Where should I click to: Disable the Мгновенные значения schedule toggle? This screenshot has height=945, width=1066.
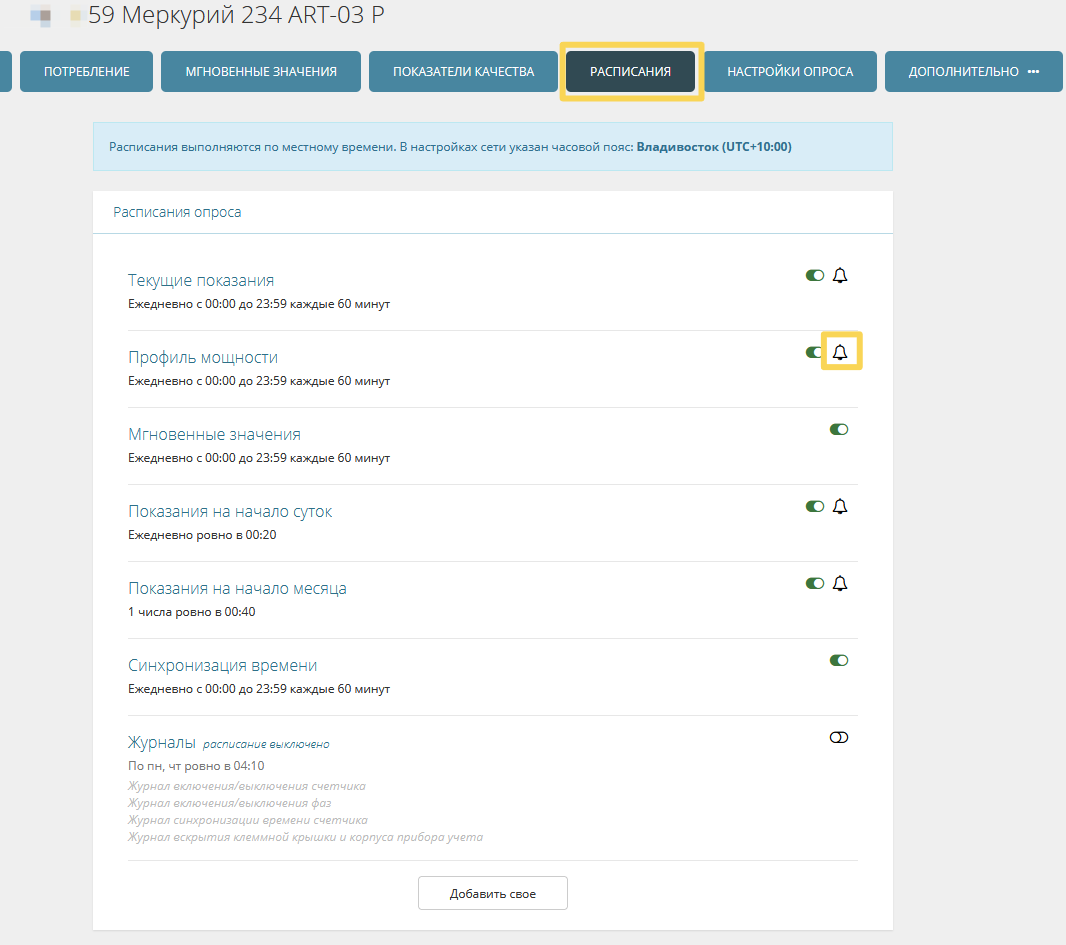point(839,430)
